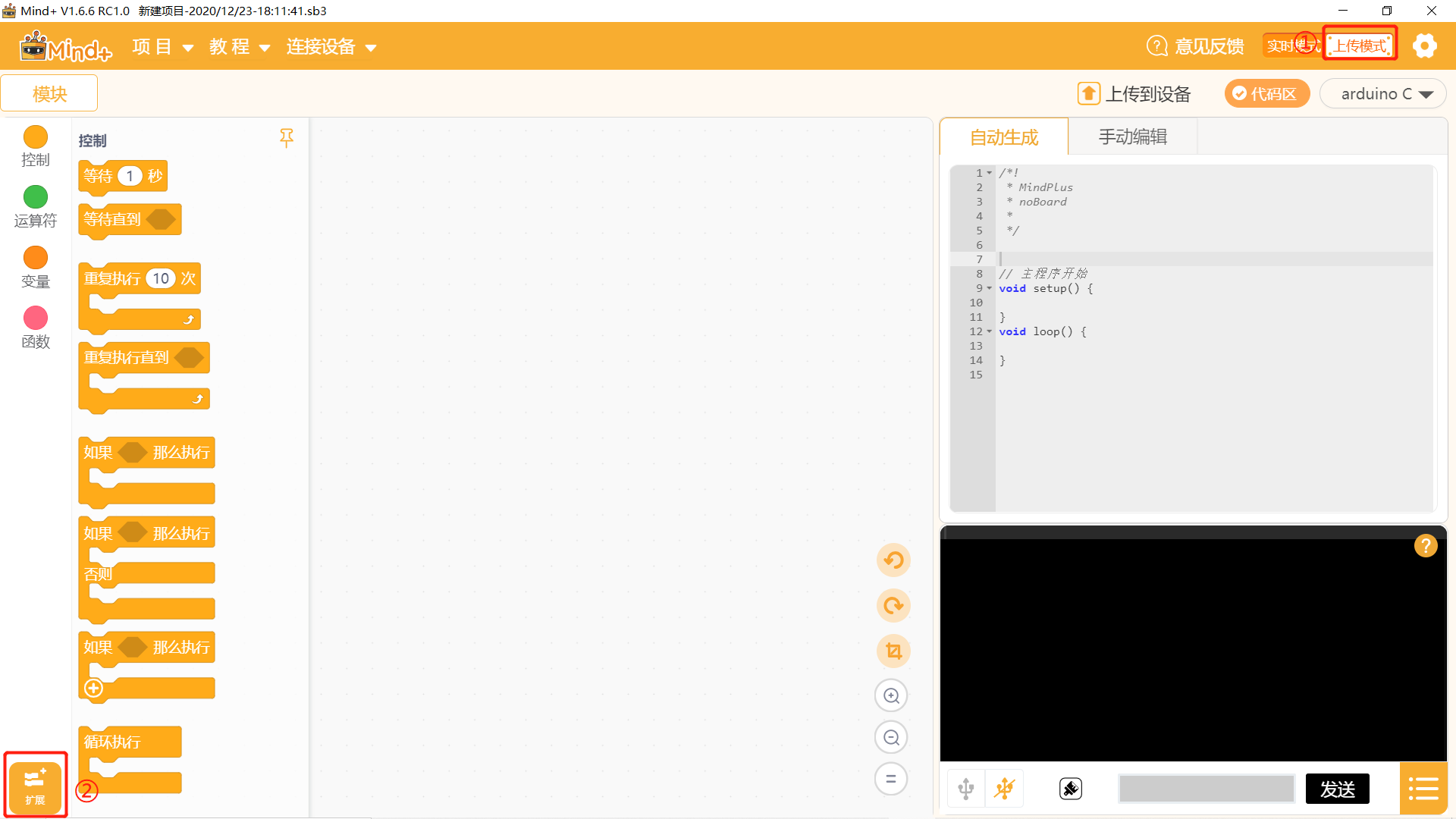
Task: Click the number 10 in repeat block
Action: pyautogui.click(x=161, y=278)
